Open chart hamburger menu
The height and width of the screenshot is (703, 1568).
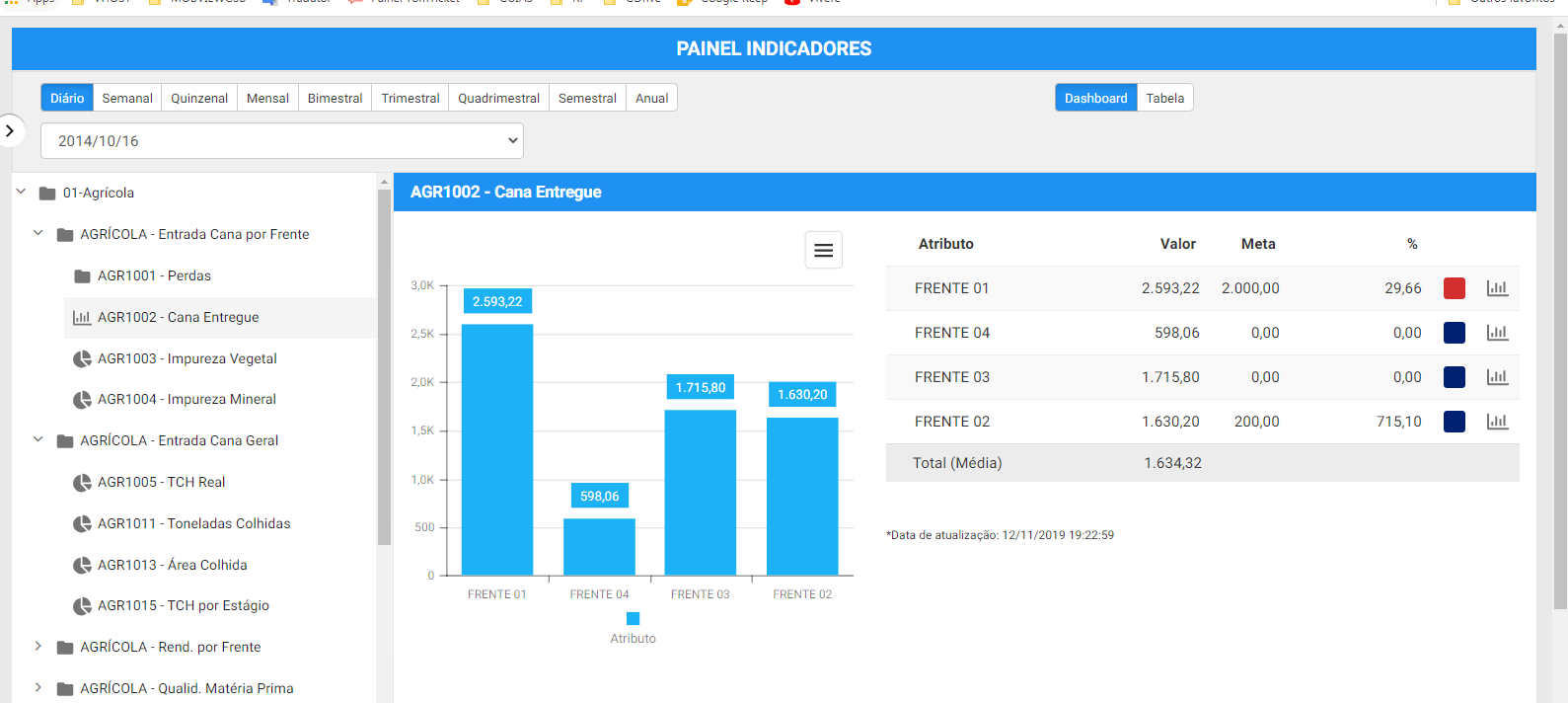824,251
